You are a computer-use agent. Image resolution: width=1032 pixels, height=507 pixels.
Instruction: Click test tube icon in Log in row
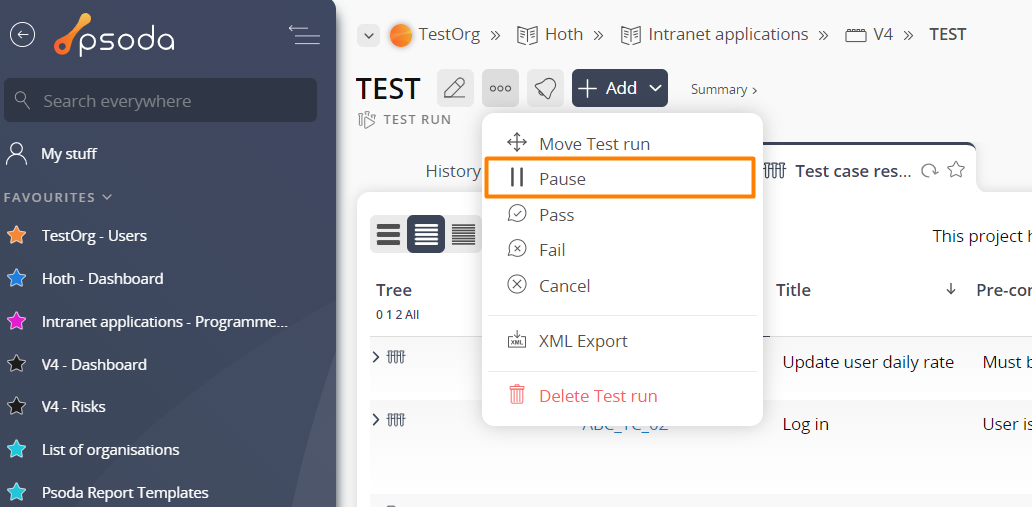pos(396,419)
